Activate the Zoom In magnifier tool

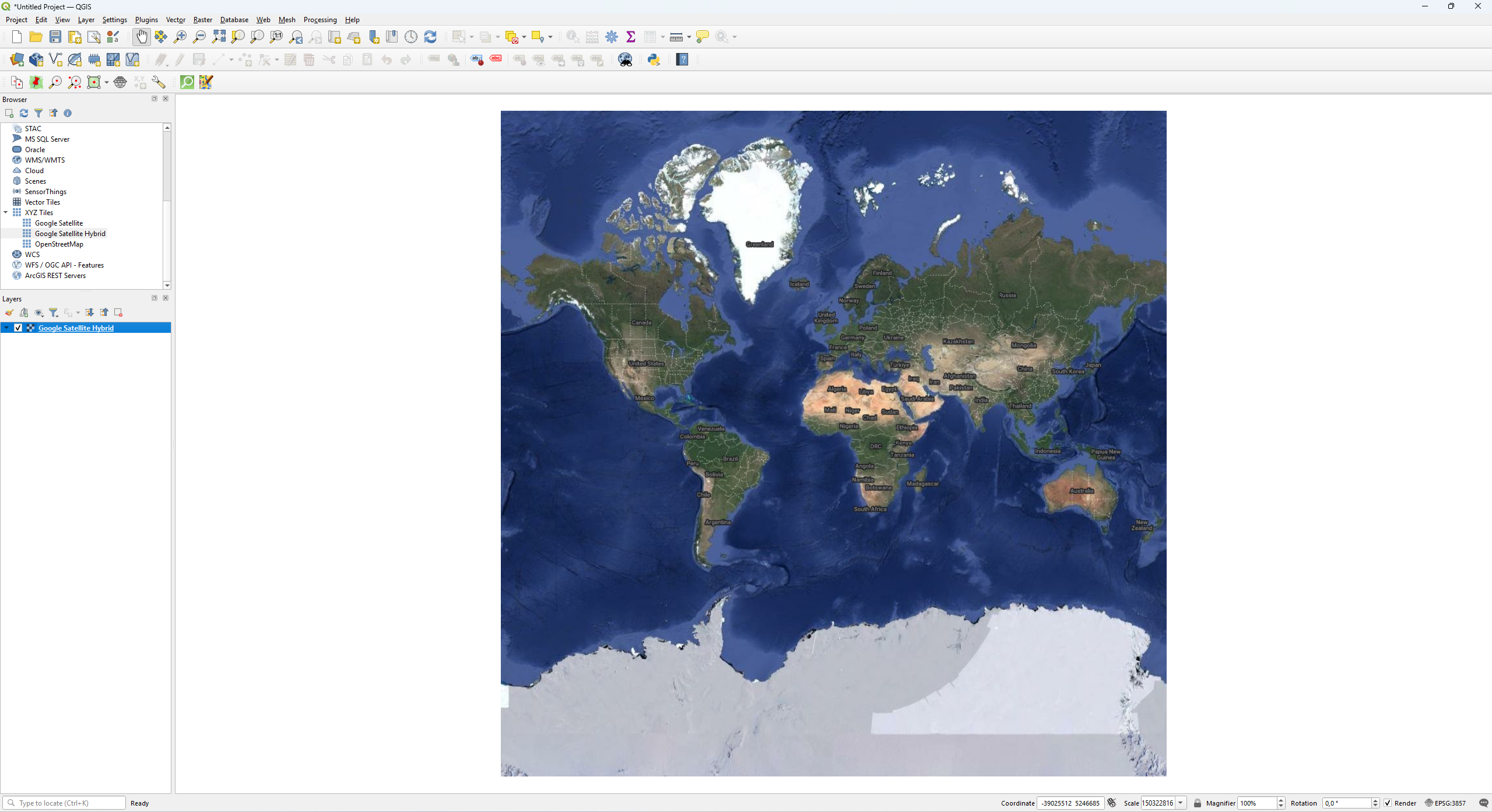click(x=180, y=37)
